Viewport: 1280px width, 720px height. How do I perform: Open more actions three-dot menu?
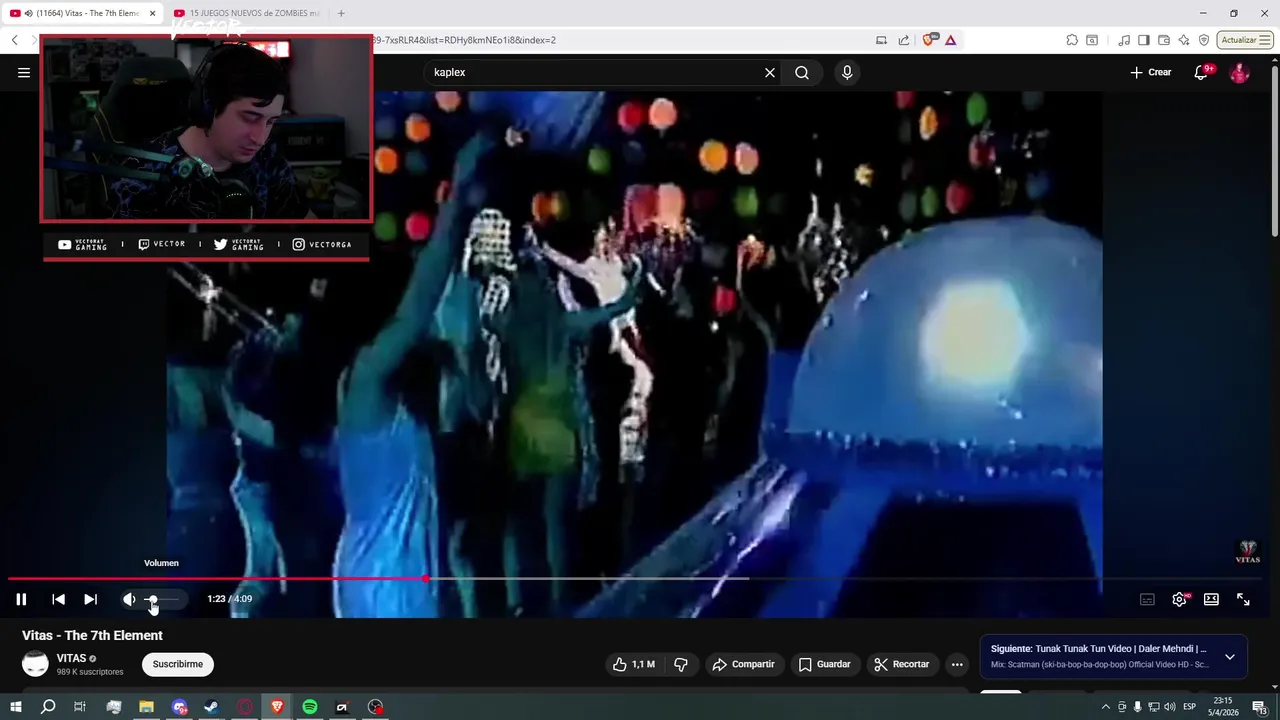(957, 664)
